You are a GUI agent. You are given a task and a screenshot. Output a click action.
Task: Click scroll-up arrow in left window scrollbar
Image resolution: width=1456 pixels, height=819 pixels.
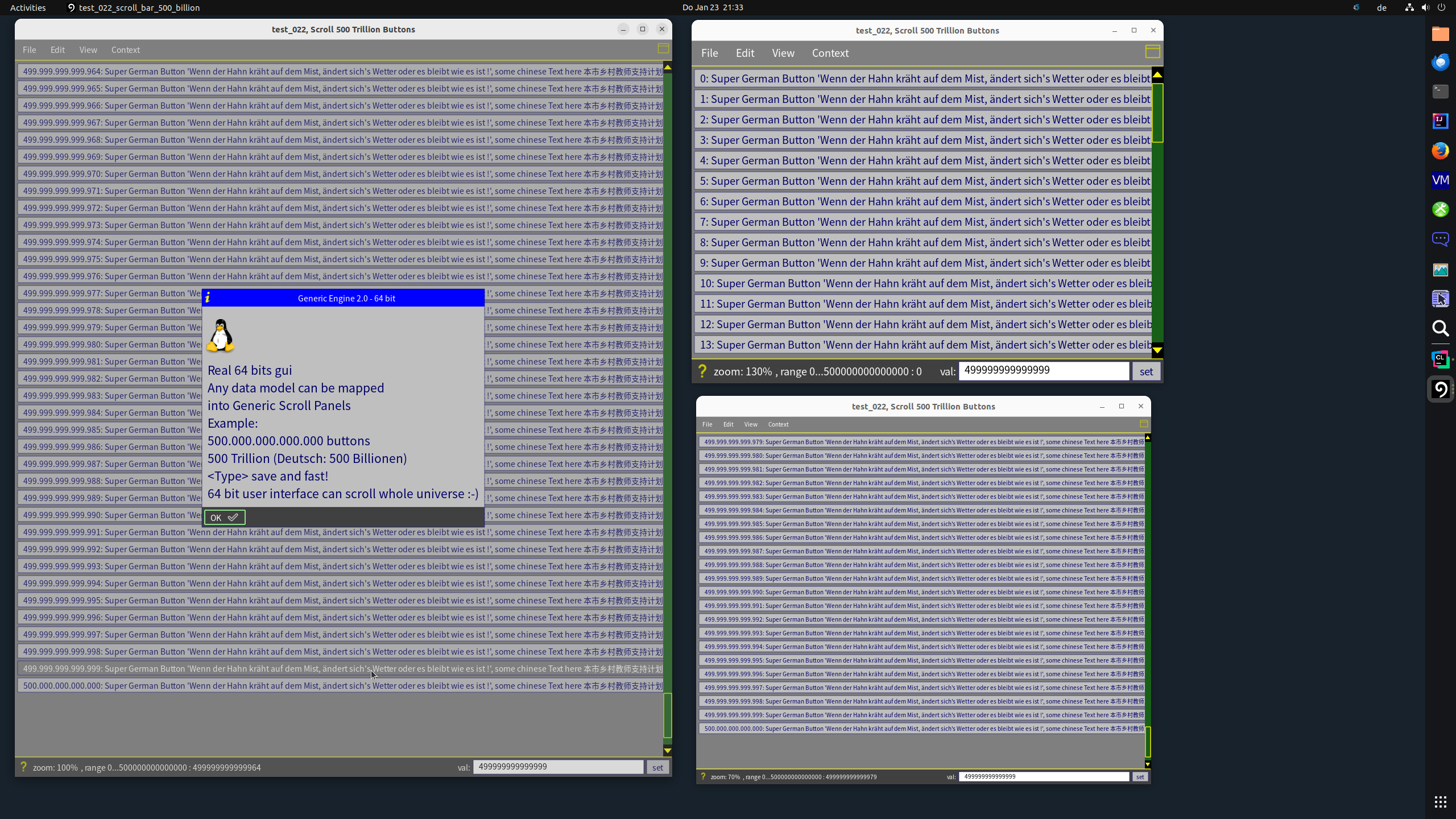tap(668, 68)
